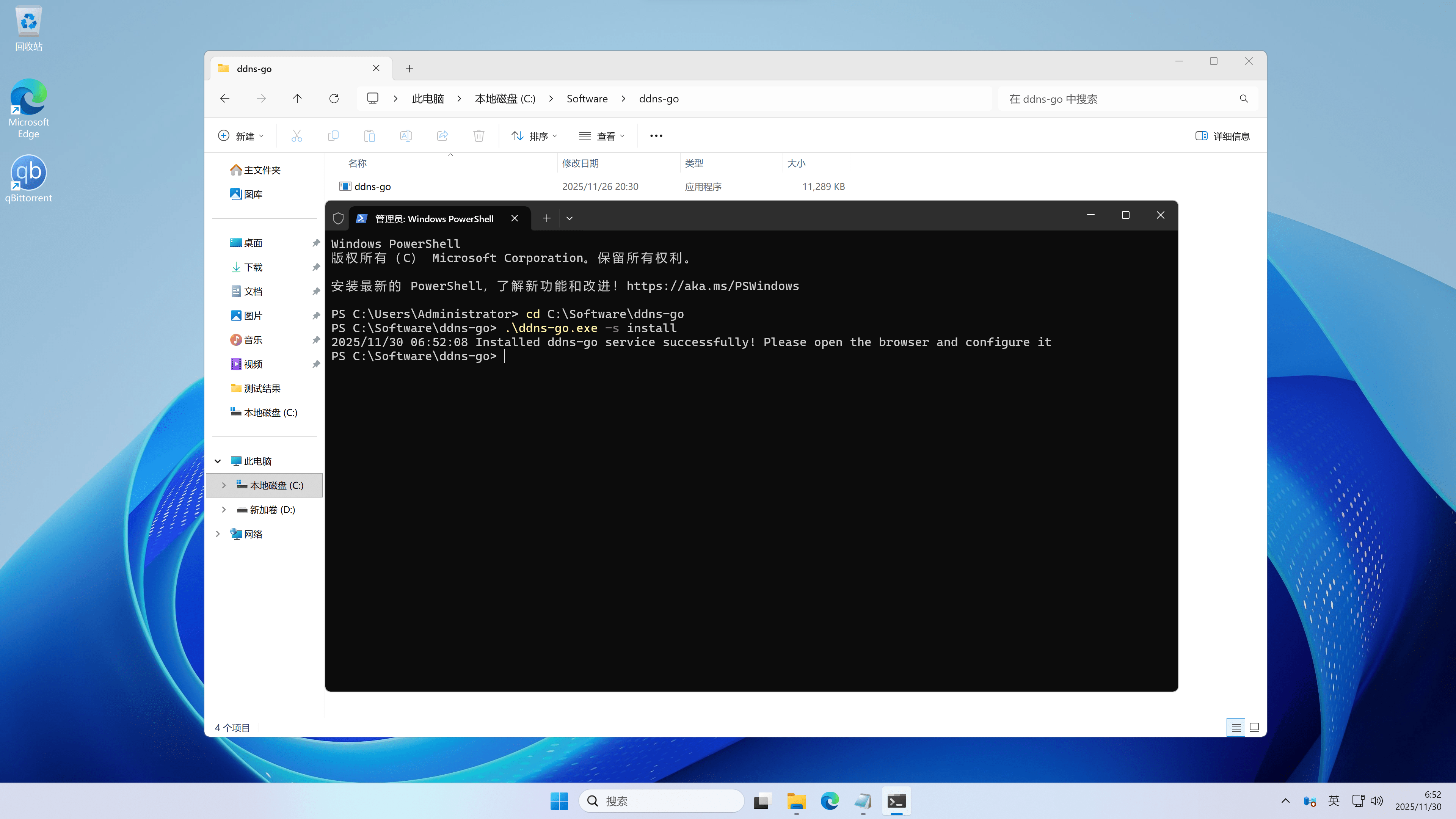Viewport: 1456px width, 819px height.
Task: Open Microsoft Edge from the taskbar
Action: click(830, 801)
